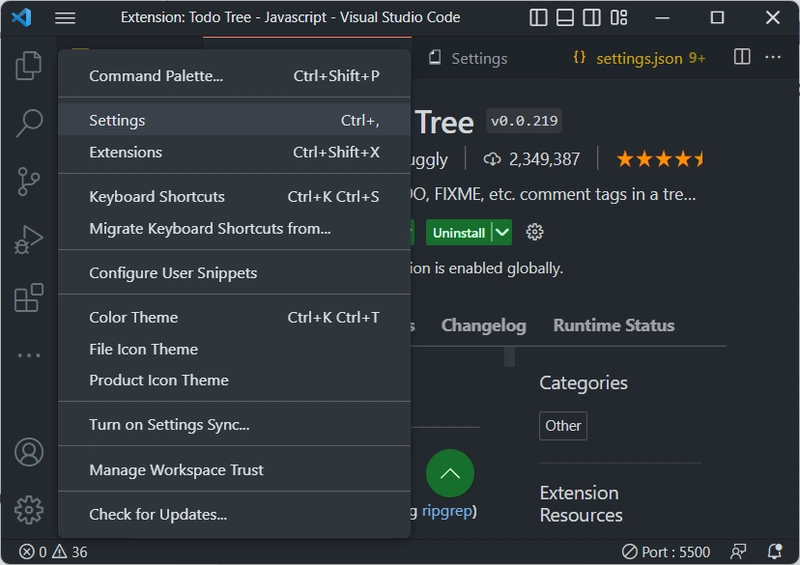The image size is (800, 565).
Task: Switch to settings.json editor tab
Action: [639, 58]
